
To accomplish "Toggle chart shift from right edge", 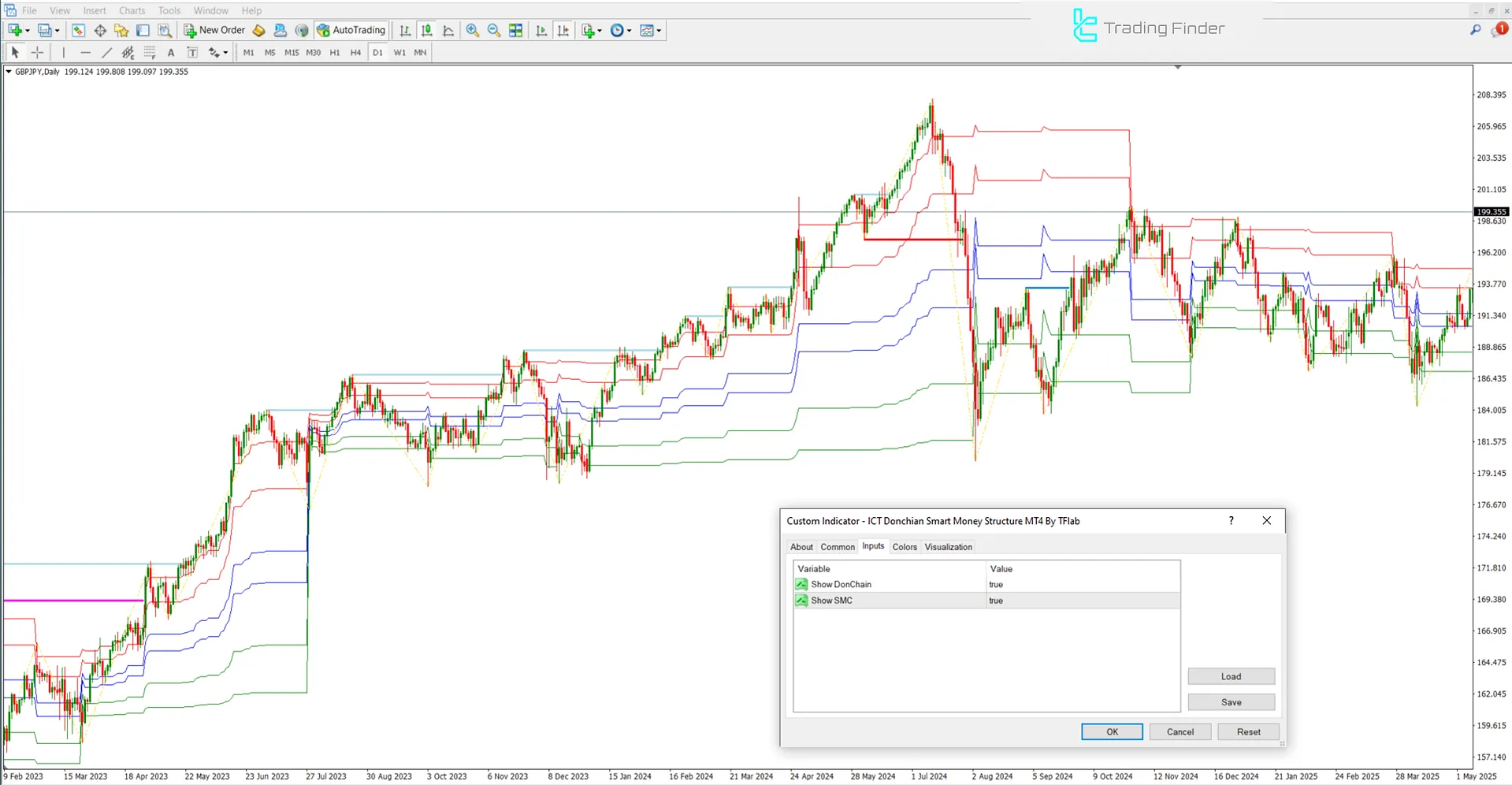I will [x=563, y=30].
